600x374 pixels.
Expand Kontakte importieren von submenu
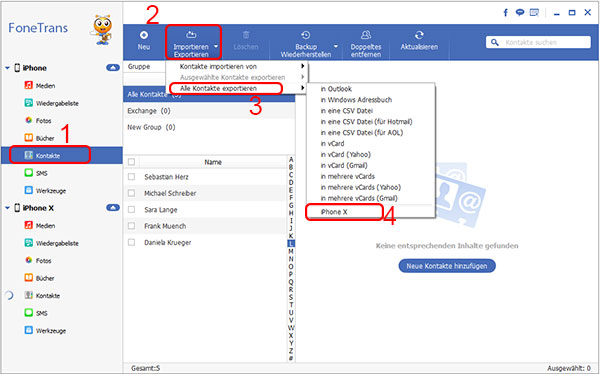coord(237,66)
